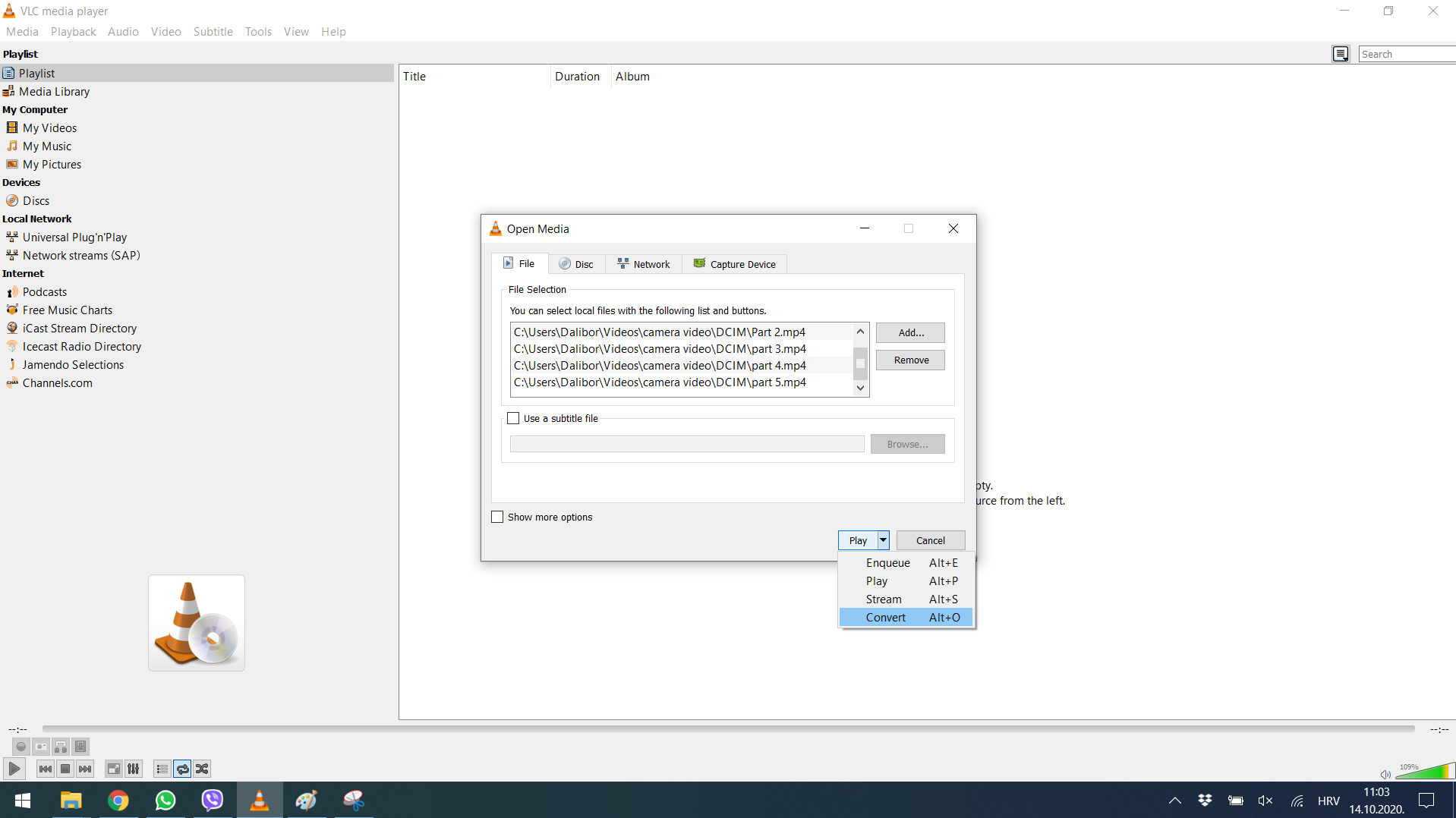Remove the selected file from the list

[x=909, y=360]
